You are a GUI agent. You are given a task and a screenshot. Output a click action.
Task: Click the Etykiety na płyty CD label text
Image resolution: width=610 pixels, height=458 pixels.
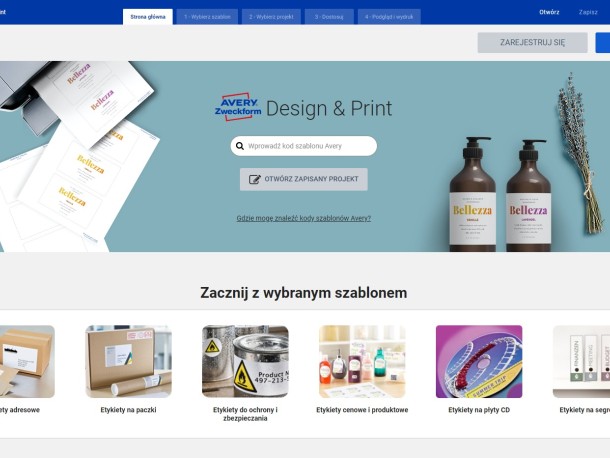coord(479,410)
